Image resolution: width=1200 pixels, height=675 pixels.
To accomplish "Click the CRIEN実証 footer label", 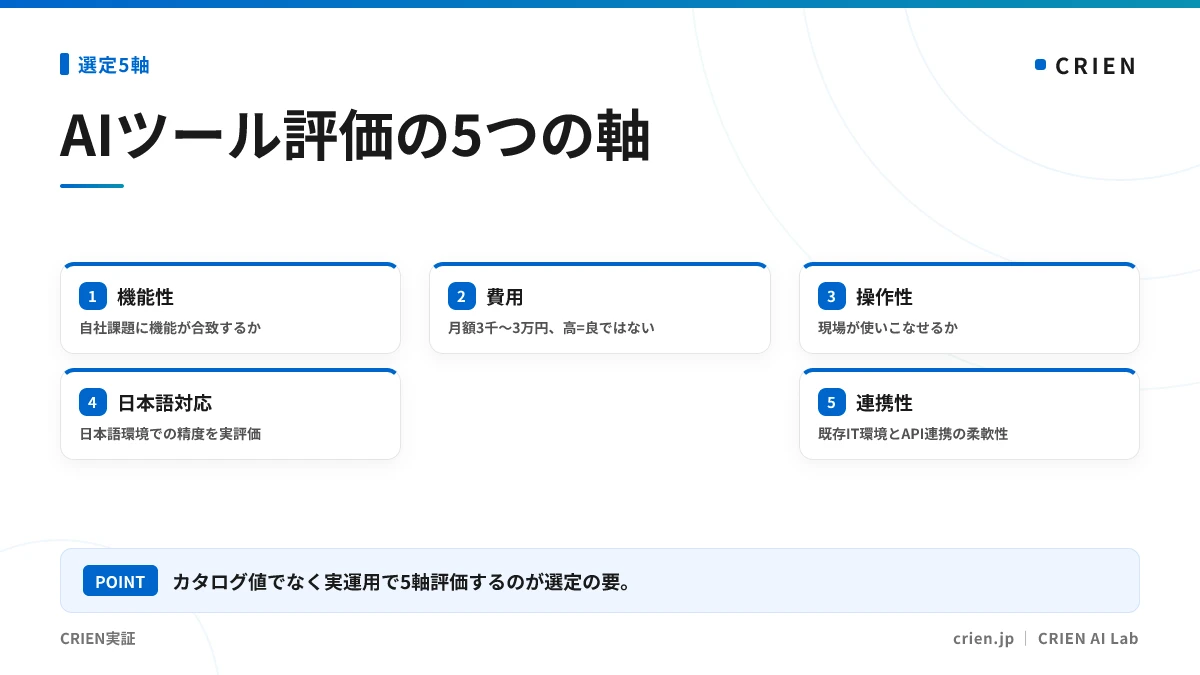I will point(98,638).
